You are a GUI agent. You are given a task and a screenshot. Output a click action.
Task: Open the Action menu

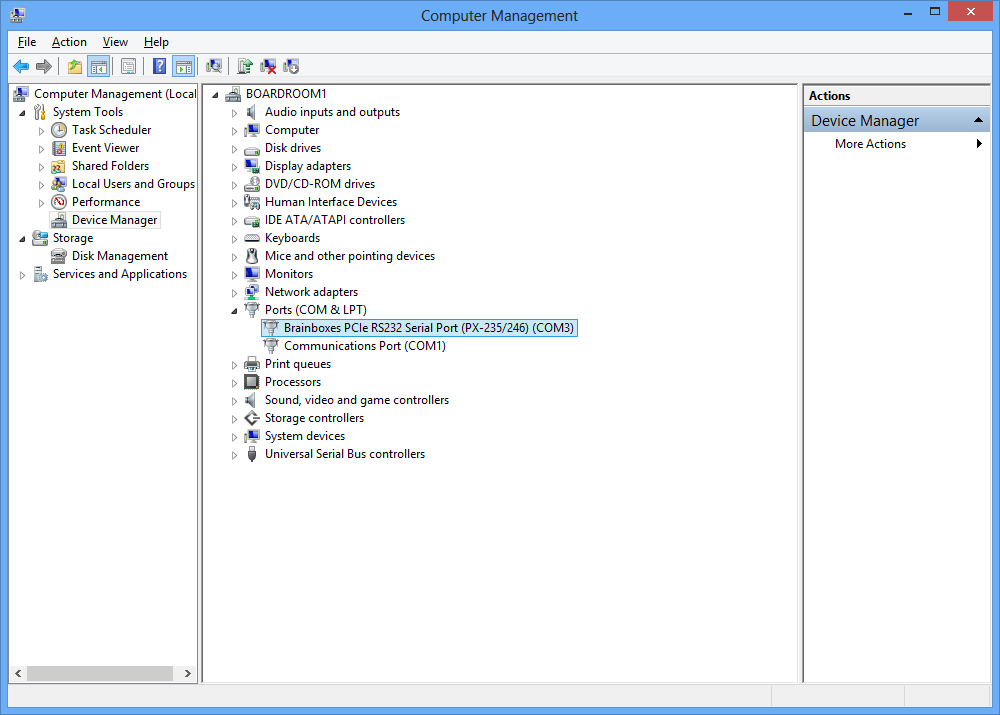69,42
